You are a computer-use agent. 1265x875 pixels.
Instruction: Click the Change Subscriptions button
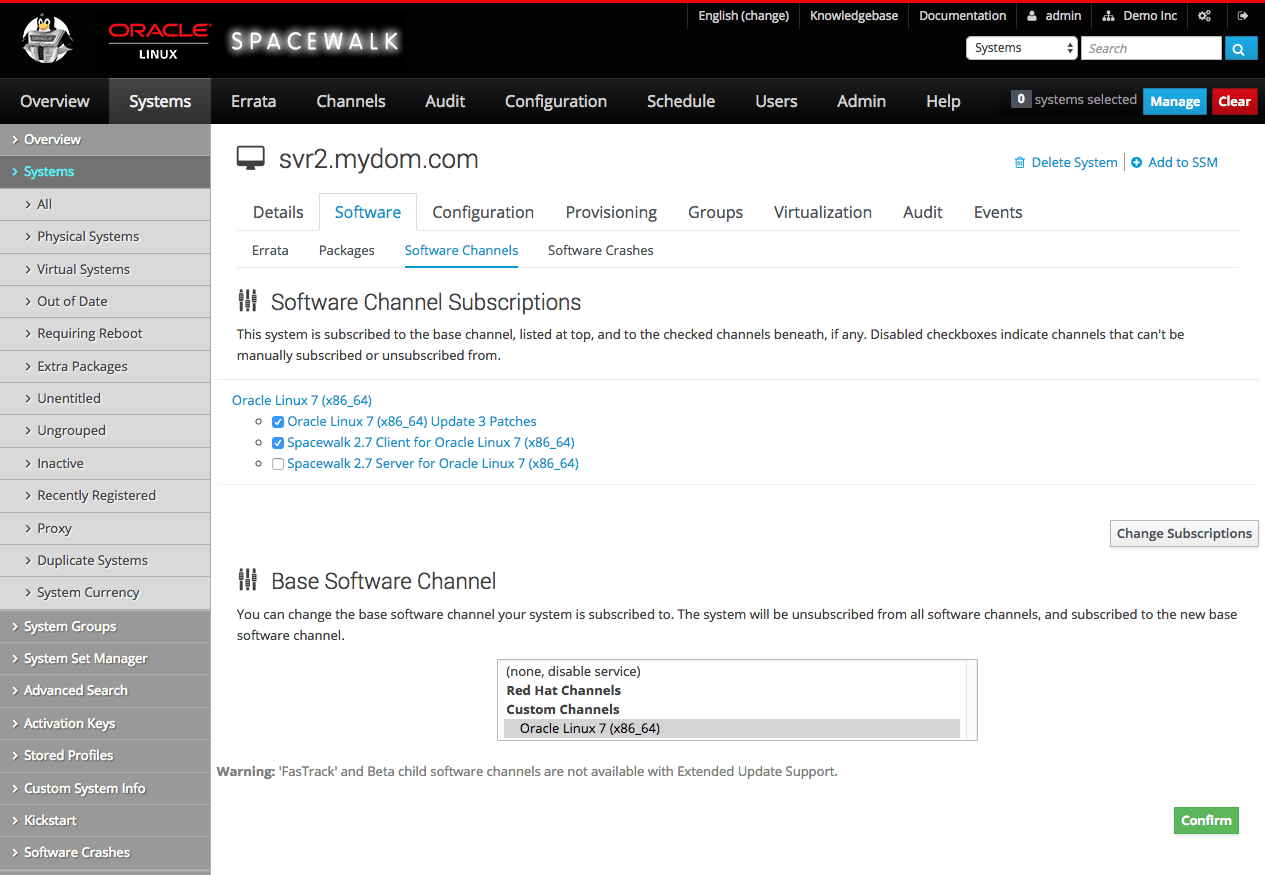click(x=1184, y=533)
